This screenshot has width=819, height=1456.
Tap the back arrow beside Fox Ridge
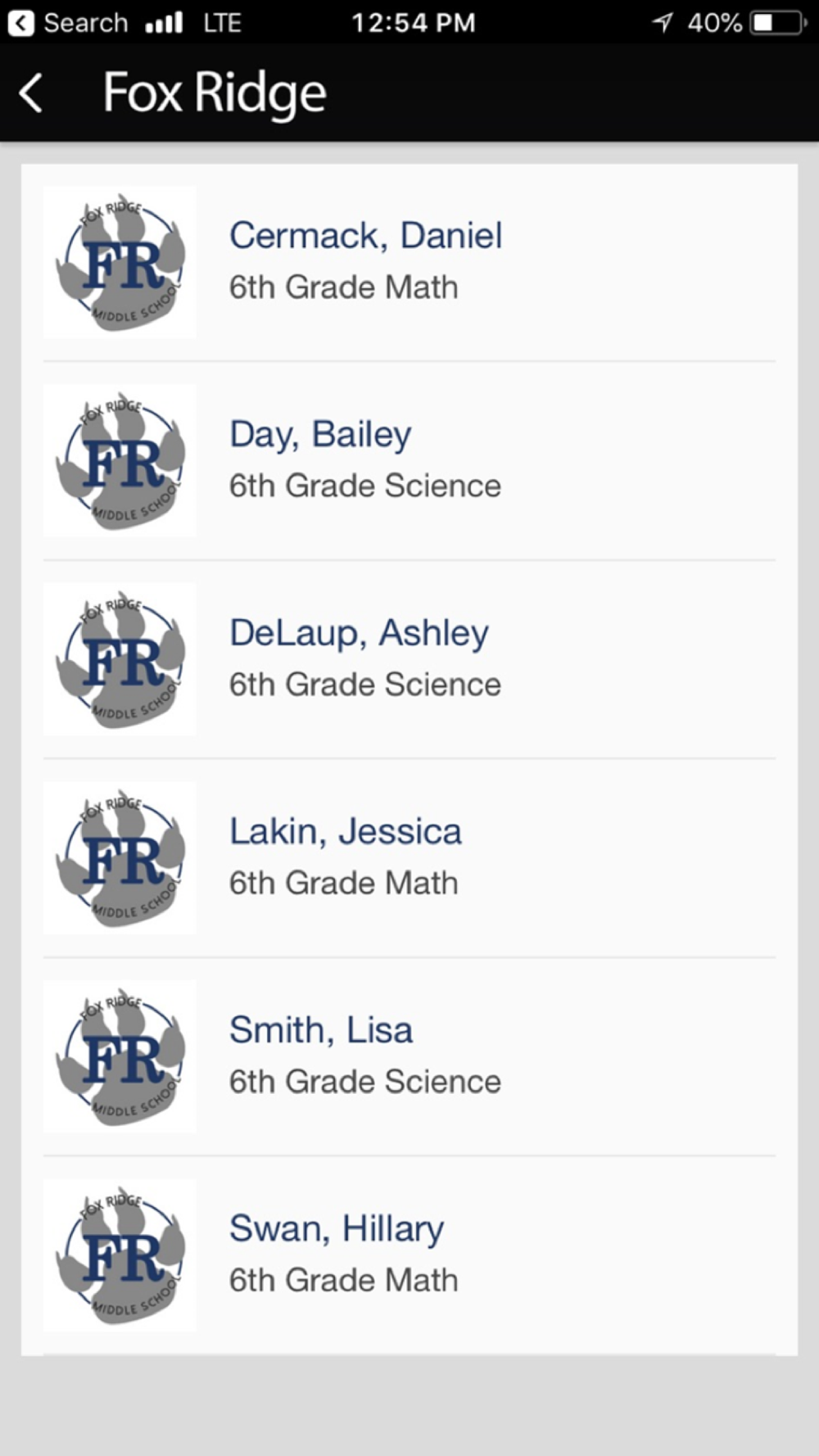pos(31,93)
